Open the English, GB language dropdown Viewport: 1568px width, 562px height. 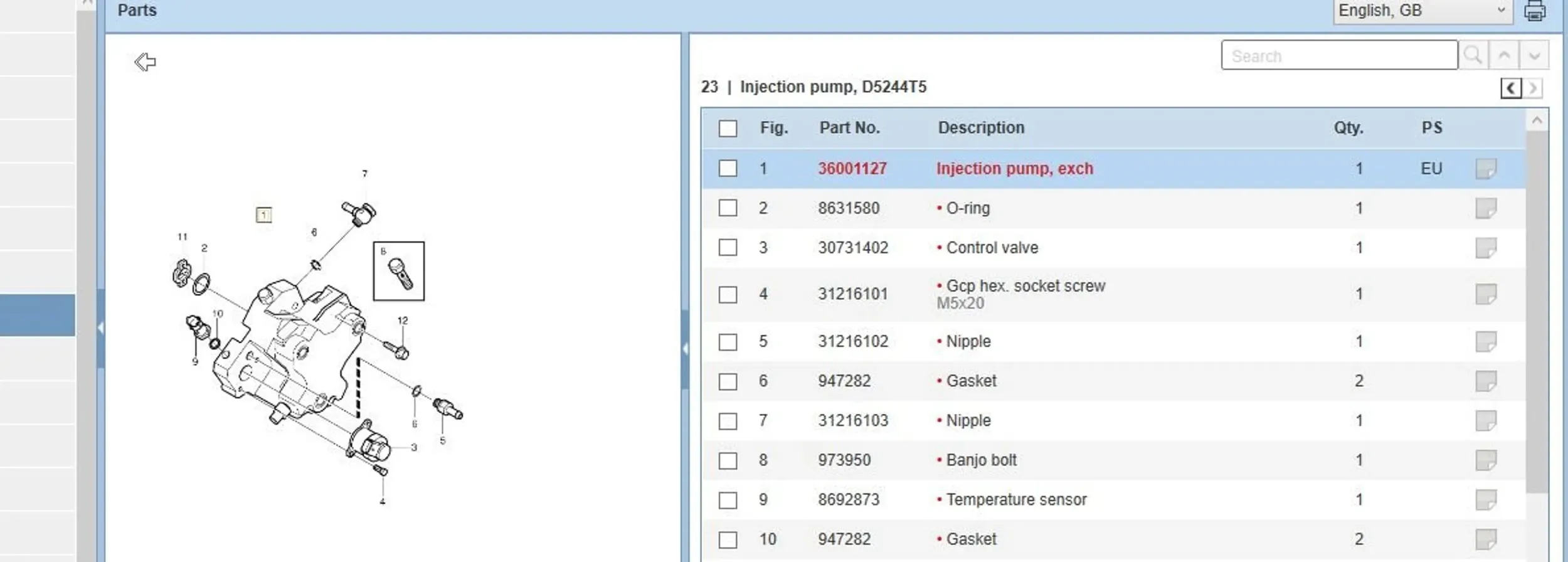tap(1422, 11)
